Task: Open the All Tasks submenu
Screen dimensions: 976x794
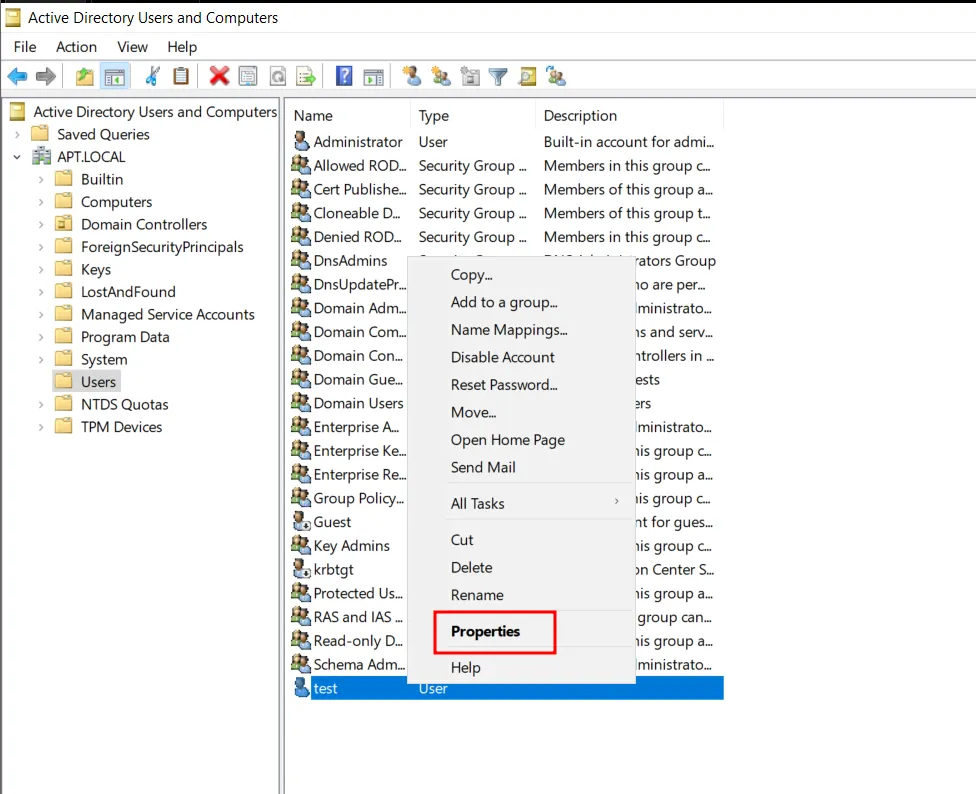Action: (x=522, y=503)
